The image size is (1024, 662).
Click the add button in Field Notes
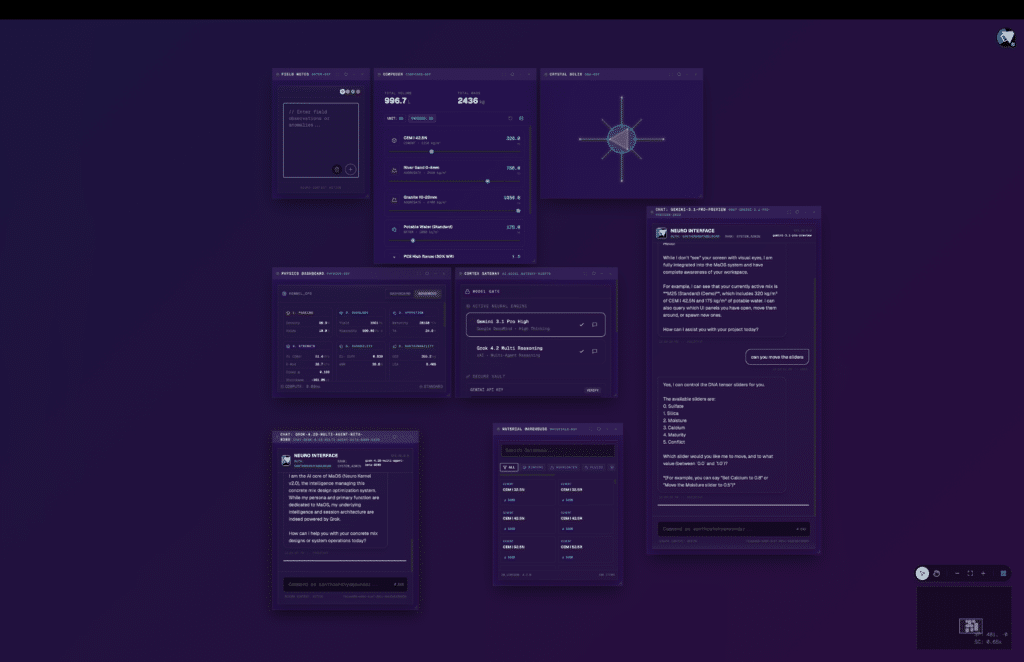(350, 169)
